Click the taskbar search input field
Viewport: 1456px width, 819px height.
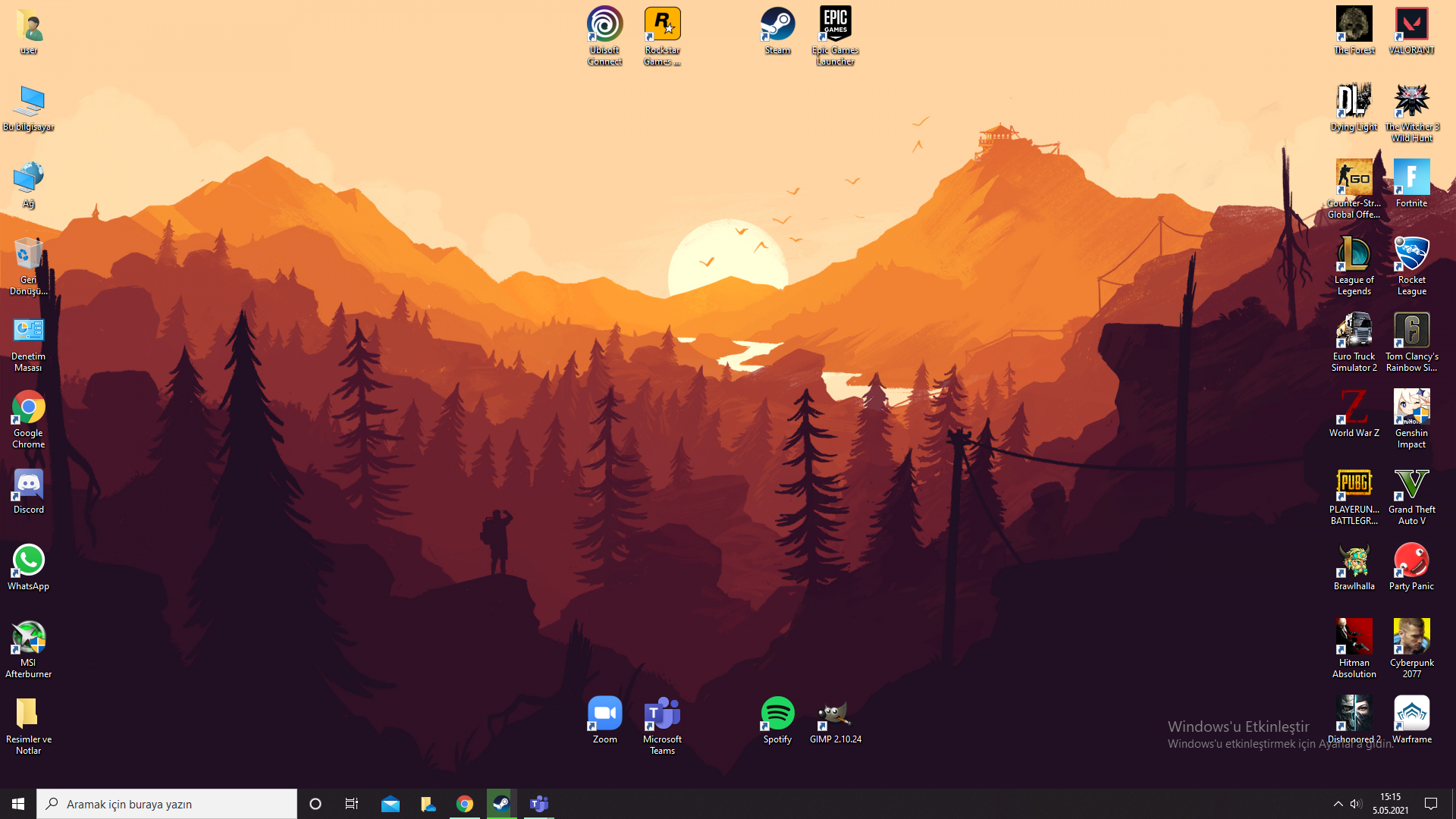click(167, 804)
